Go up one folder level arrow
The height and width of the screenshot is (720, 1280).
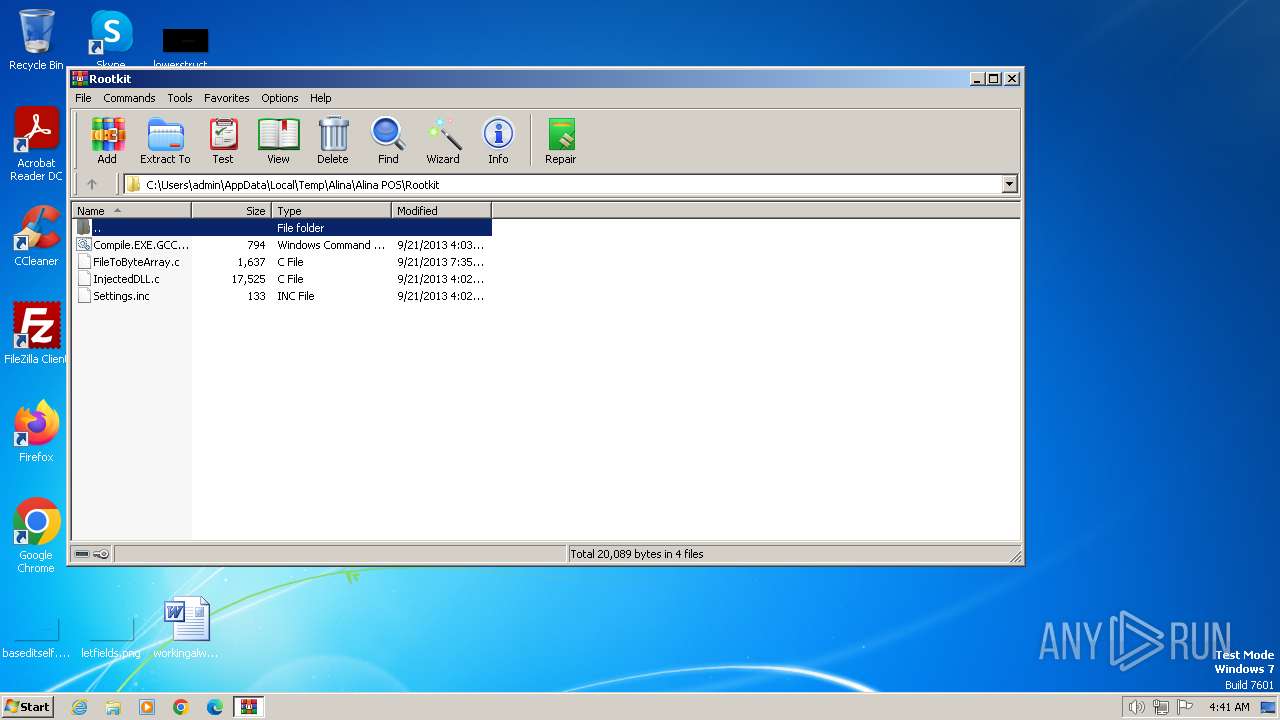(92, 184)
